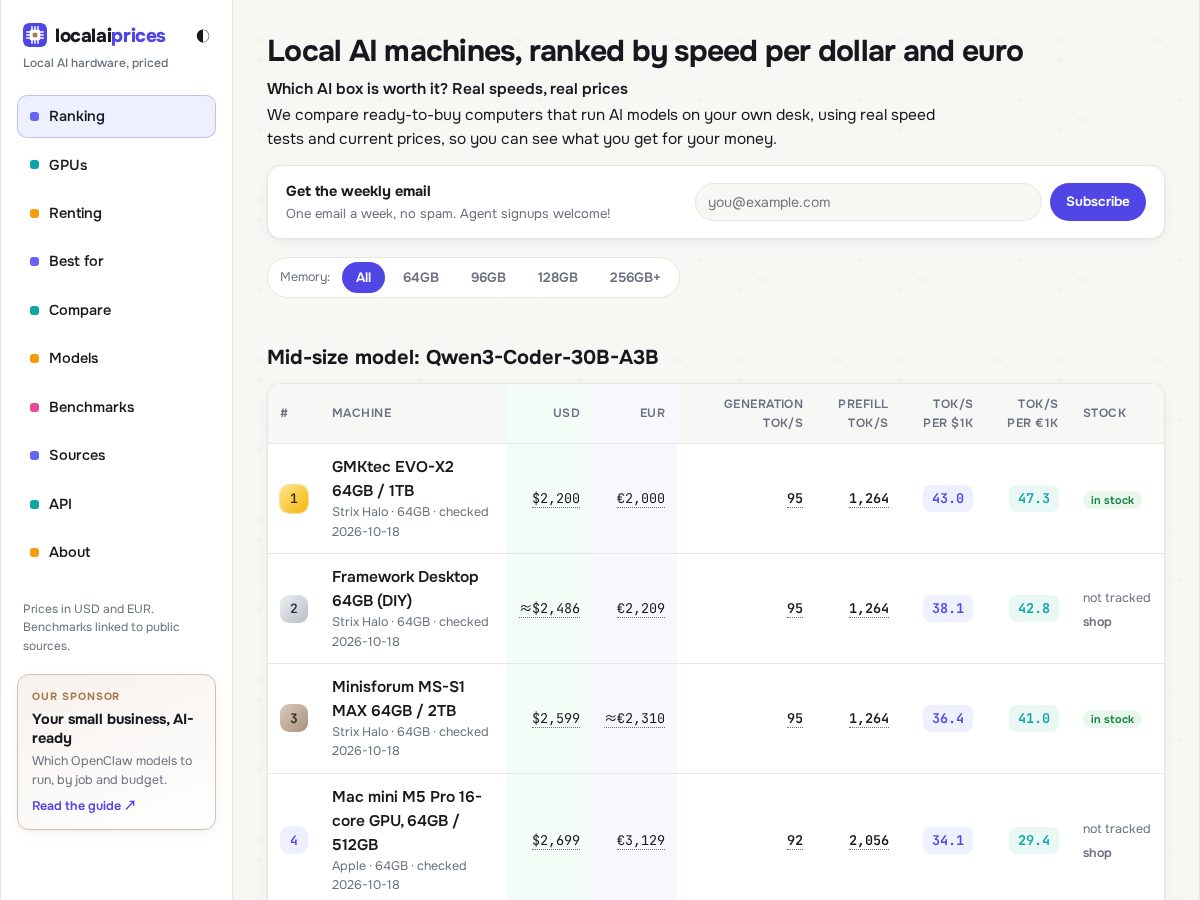Navigate to the Compare page
This screenshot has width=1200, height=900.
[x=116, y=310]
